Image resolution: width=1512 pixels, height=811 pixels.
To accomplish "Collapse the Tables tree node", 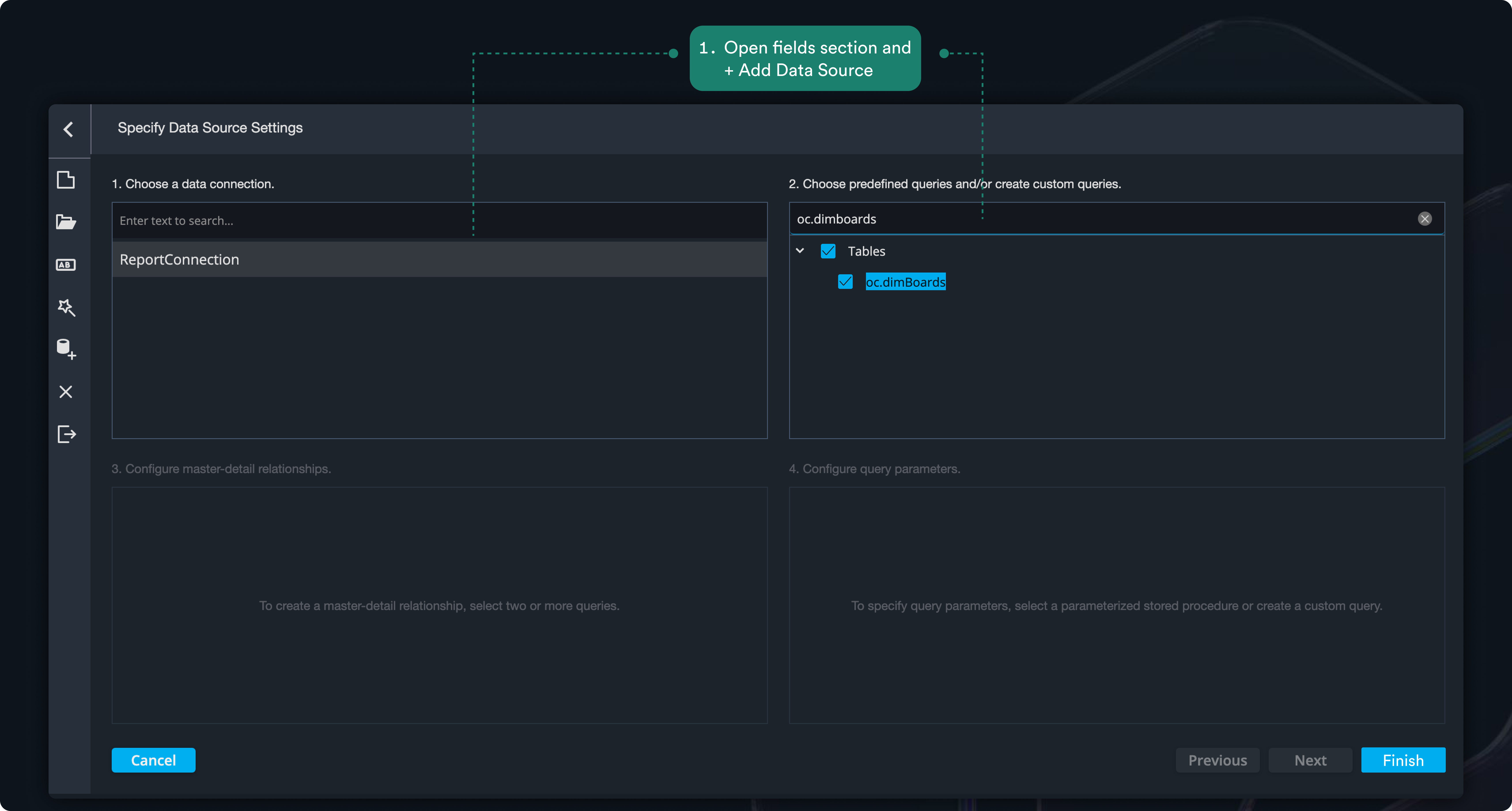I will [799, 251].
